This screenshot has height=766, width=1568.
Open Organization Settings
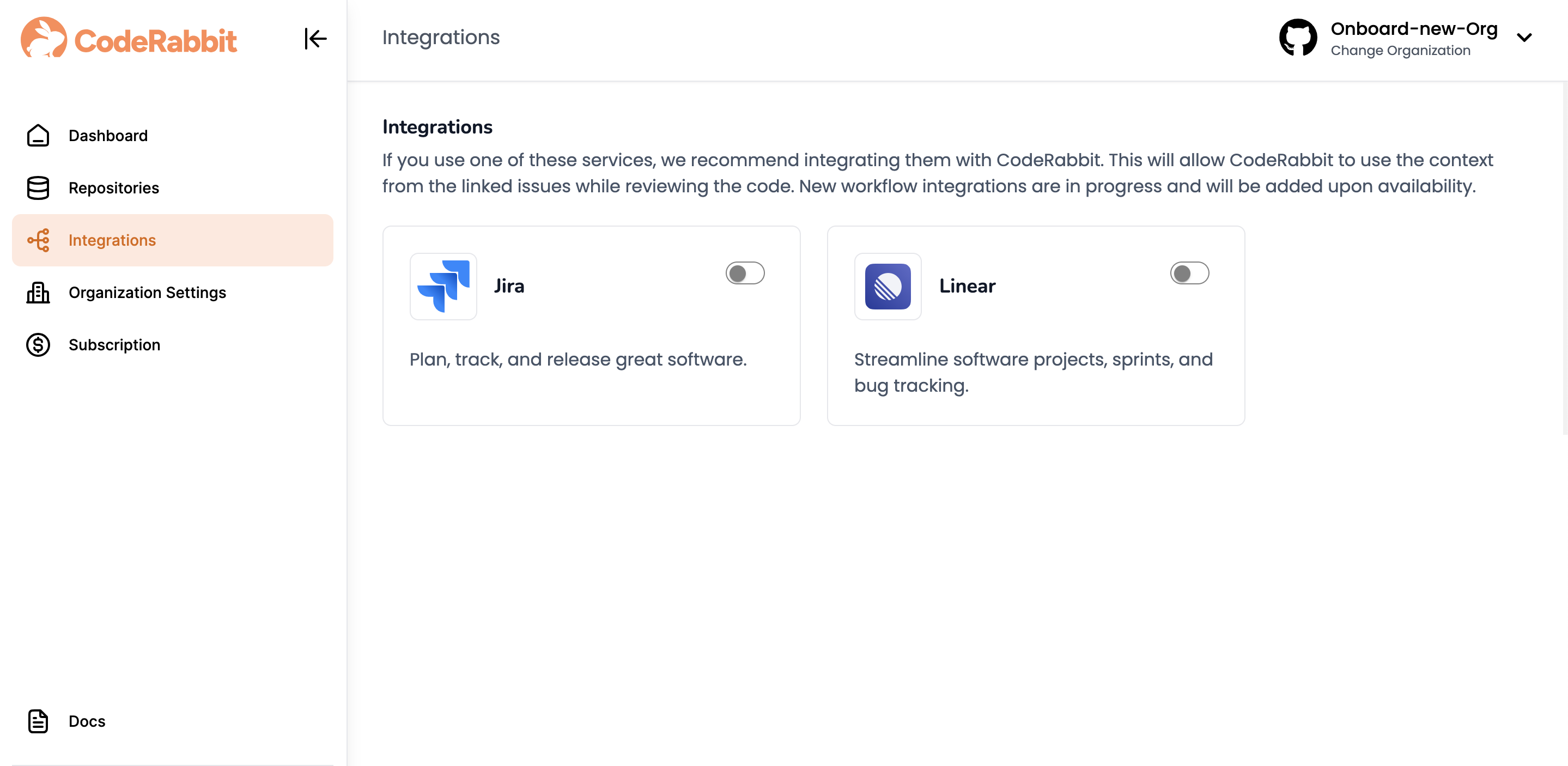click(172, 292)
